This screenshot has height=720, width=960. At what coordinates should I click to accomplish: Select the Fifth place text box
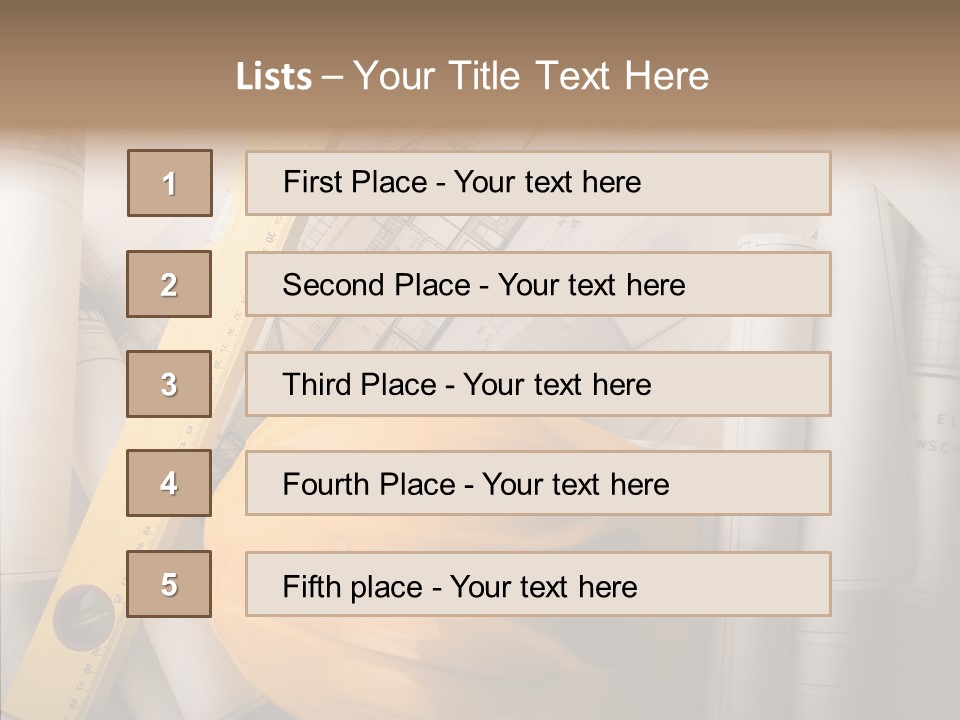pyautogui.click(x=538, y=585)
